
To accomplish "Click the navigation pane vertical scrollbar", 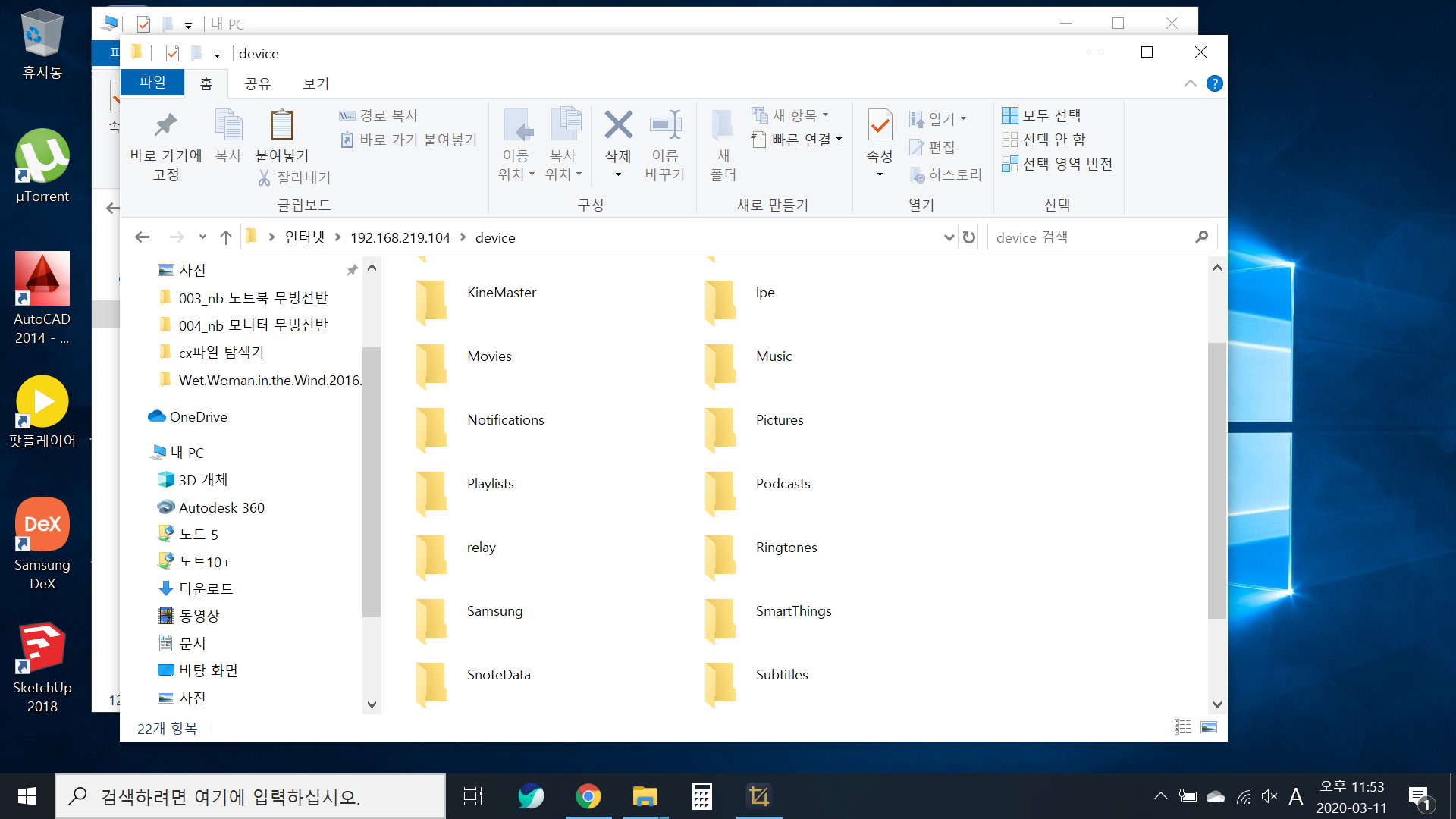I will (x=372, y=482).
